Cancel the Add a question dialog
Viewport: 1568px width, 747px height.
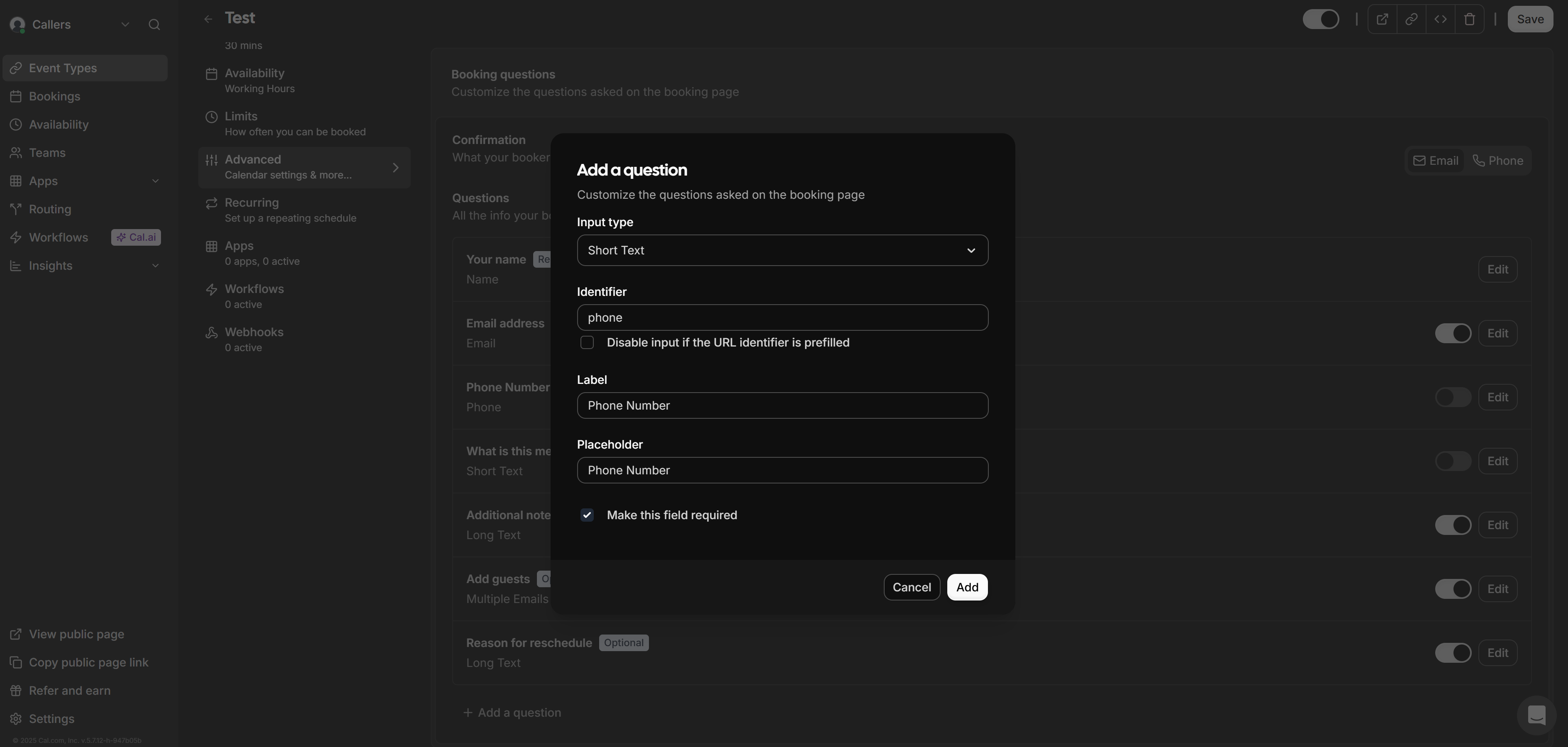[911, 587]
